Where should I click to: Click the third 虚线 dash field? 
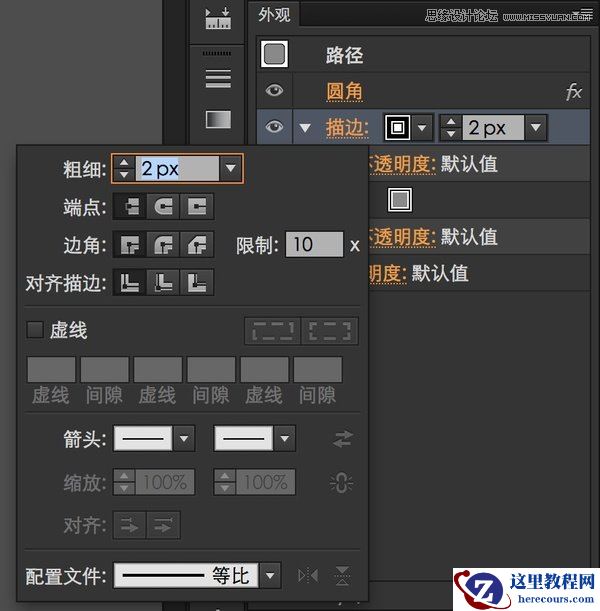pos(265,369)
